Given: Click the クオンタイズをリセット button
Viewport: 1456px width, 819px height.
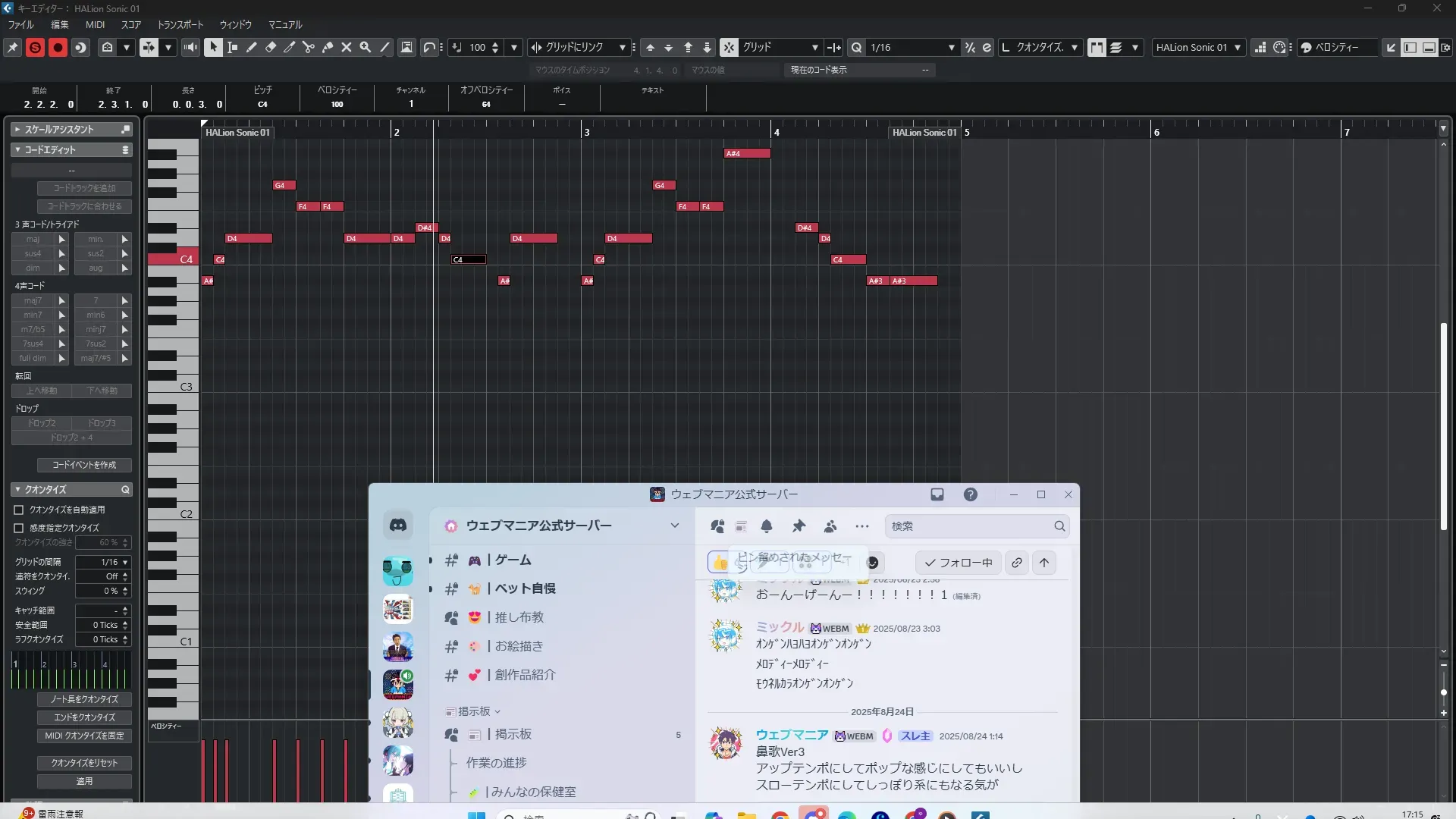Looking at the screenshot, I should (x=84, y=763).
